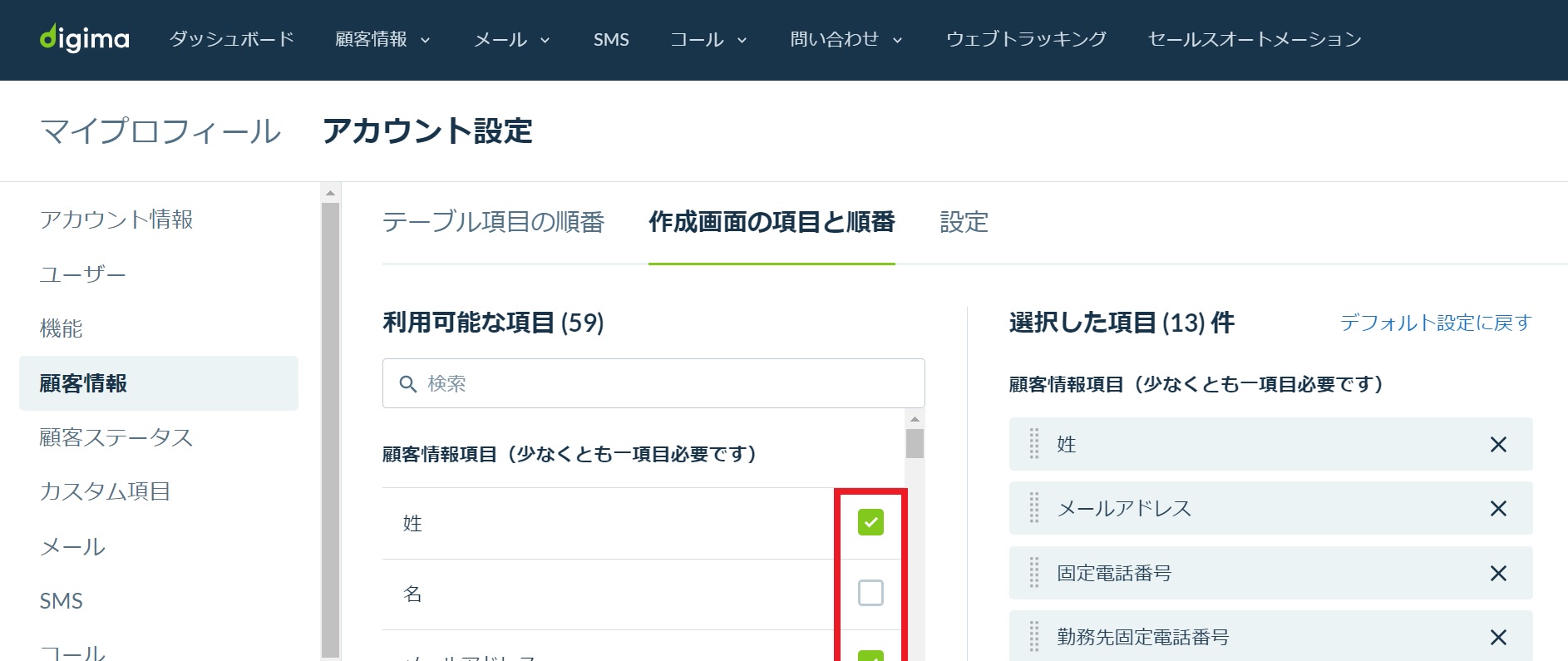This screenshot has height=661, width=1568.
Task: Open the 設定 tab
Action: [x=964, y=222]
